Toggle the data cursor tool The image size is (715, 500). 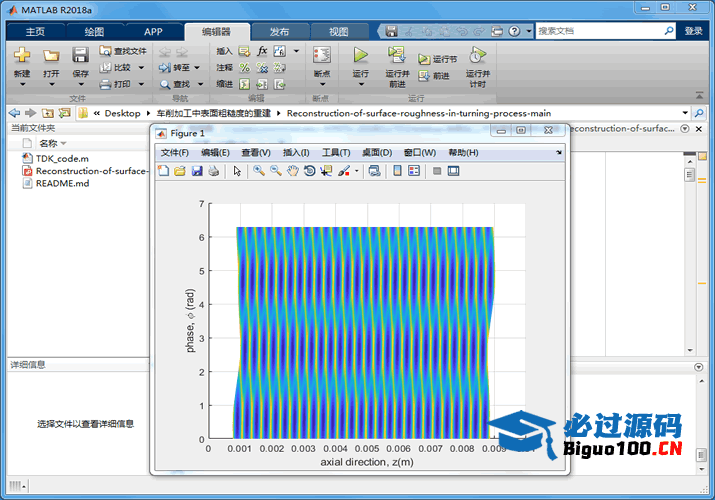(x=326, y=171)
